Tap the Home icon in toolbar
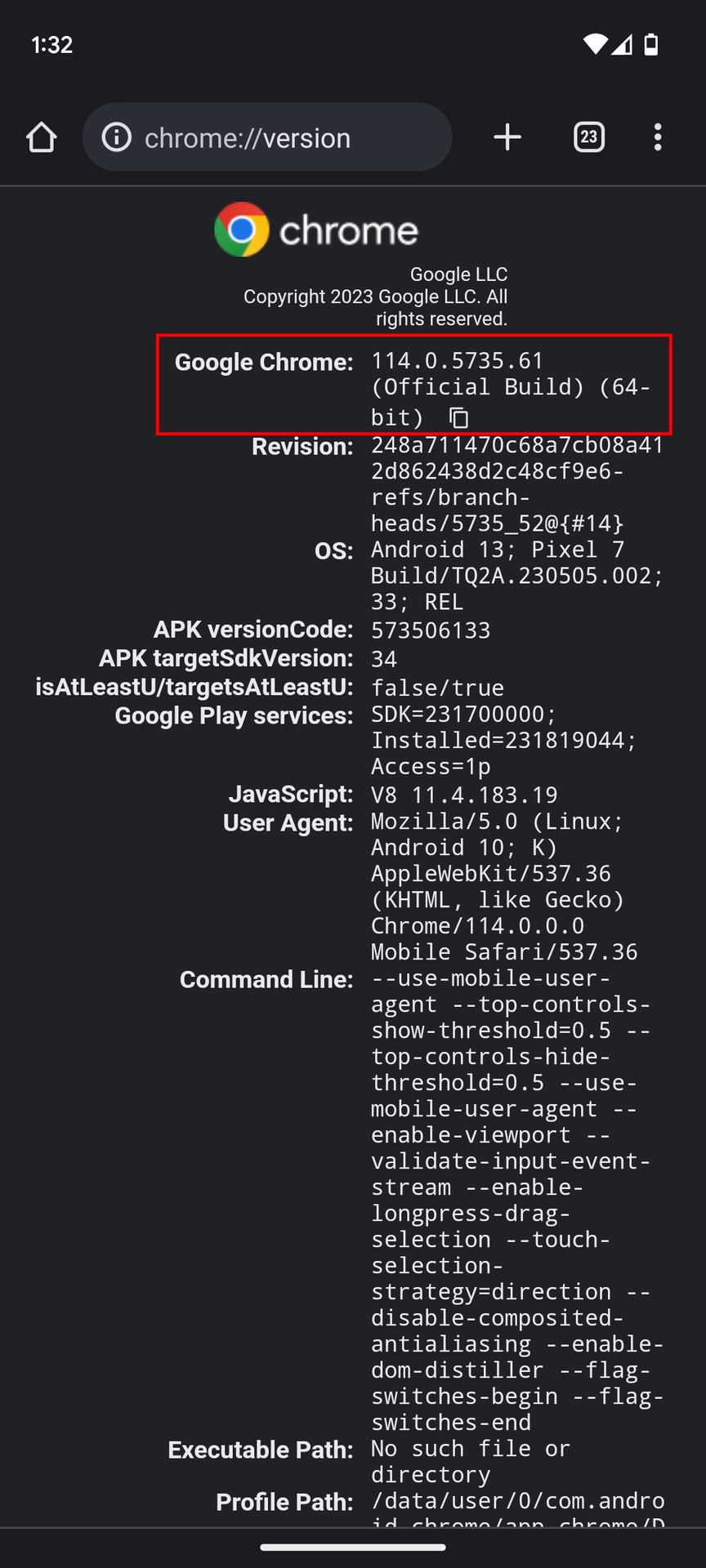This screenshot has height=1568, width=706. click(42, 137)
